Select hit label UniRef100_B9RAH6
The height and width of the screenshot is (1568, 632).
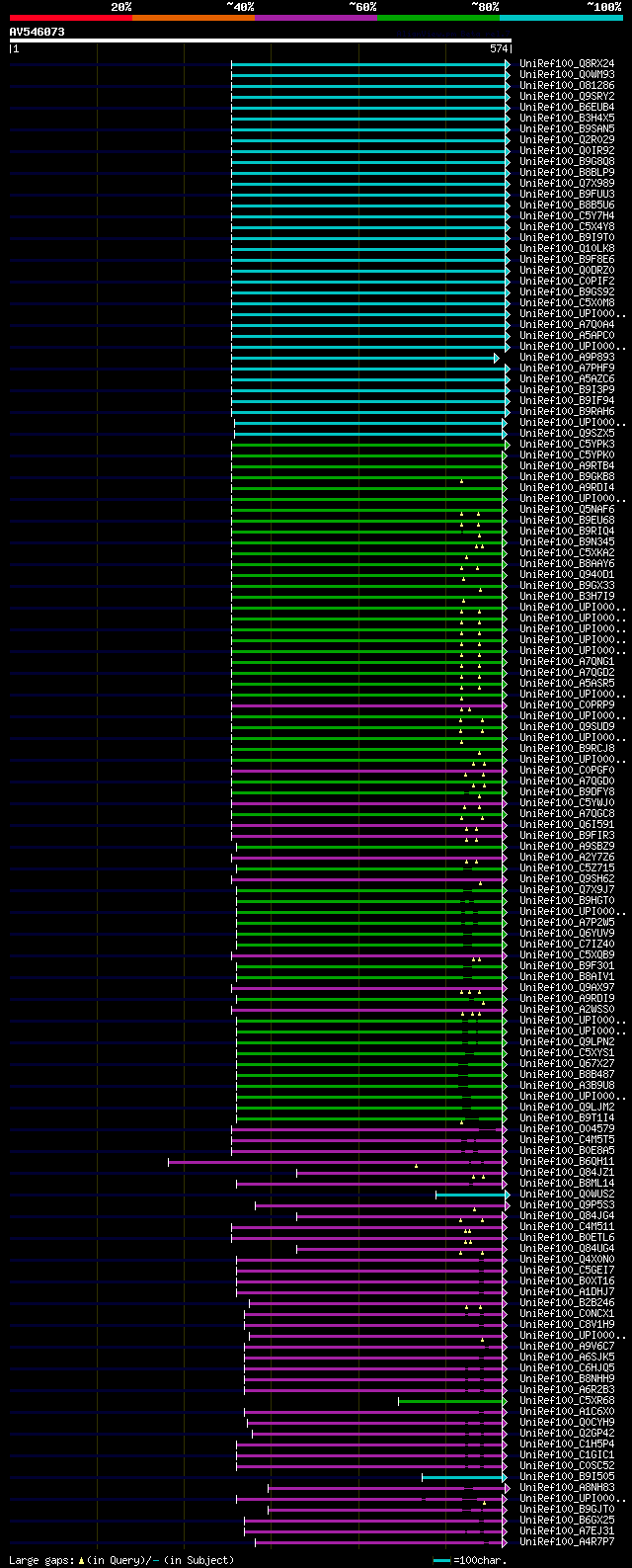click(569, 411)
